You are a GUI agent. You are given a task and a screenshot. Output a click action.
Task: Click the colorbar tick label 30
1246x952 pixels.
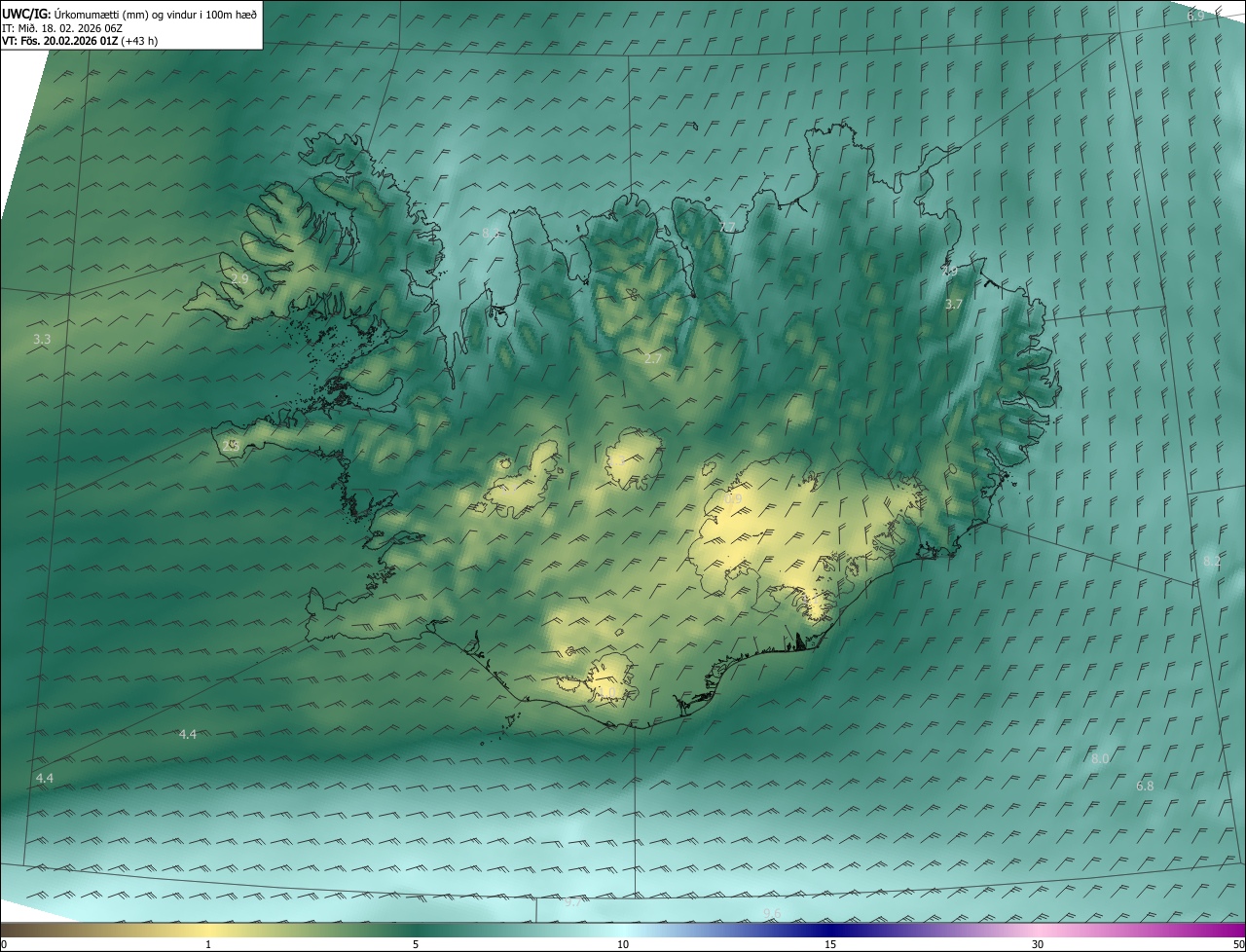coord(1038,944)
